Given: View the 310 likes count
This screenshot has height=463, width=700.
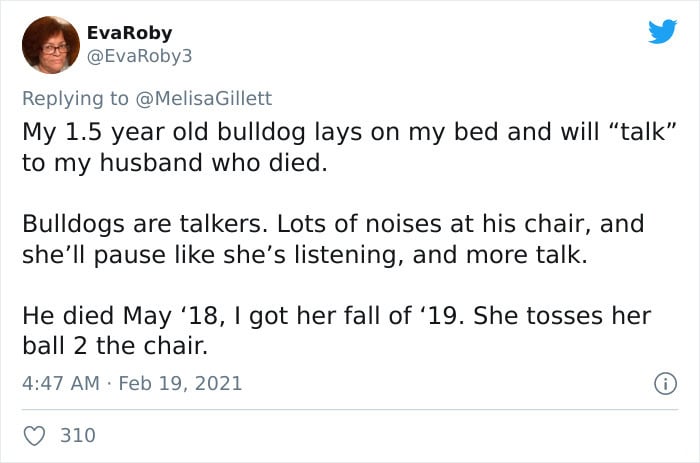Looking at the screenshot, I should (78, 435).
